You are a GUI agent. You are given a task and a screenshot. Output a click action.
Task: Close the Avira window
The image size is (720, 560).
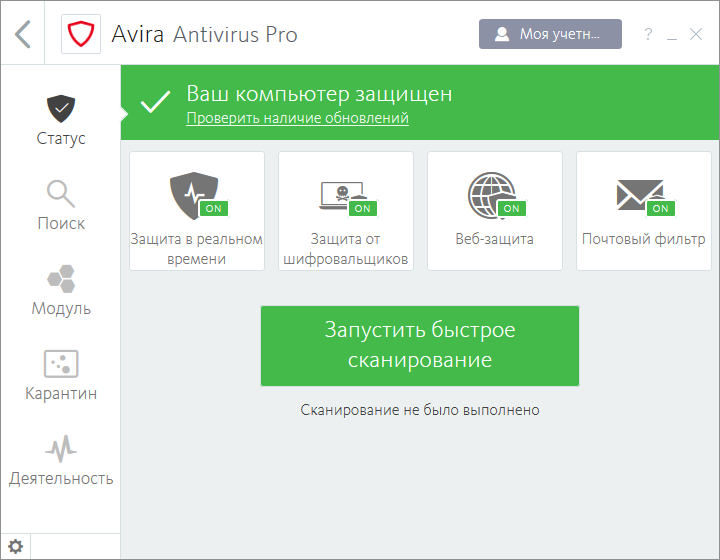click(x=696, y=34)
